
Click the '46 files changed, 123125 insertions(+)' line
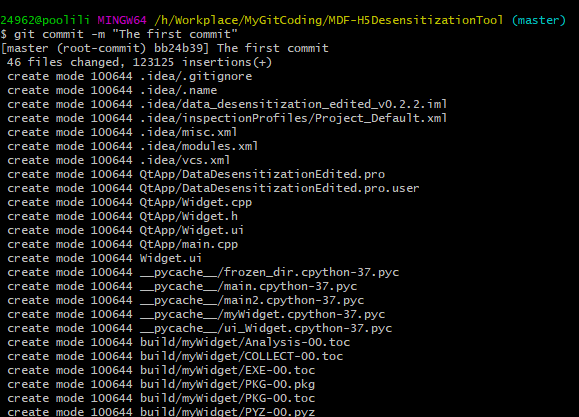point(139,62)
